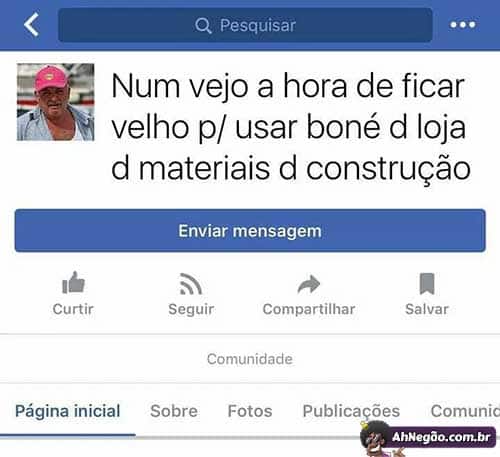Focus the Pesquisar search field
The height and width of the screenshot is (457, 500).
coord(245,25)
